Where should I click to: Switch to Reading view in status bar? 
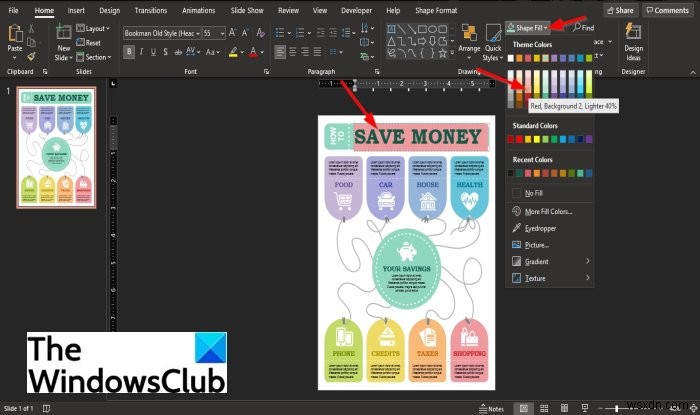pos(564,408)
